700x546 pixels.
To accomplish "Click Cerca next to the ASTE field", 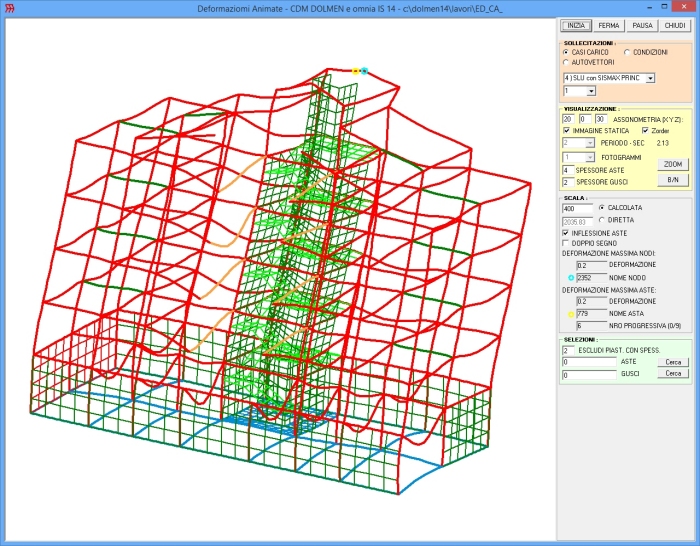I will [x=673, y=362].
